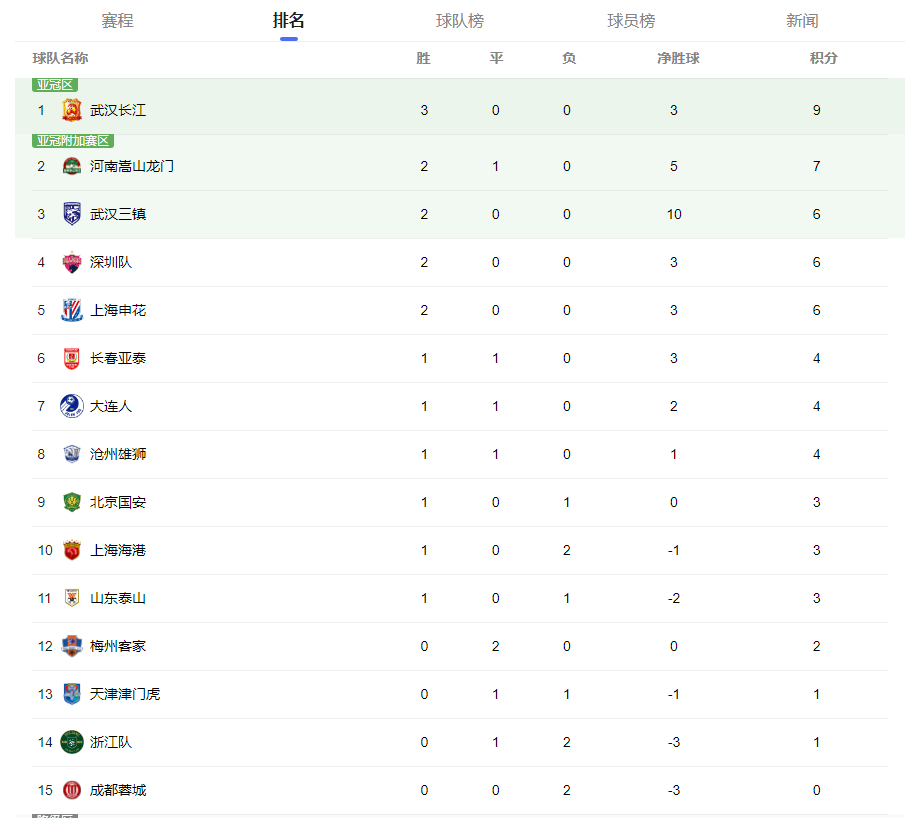Open the 梅州客家 team name link
This screenshot has width=906, height=818.
click(x=118, y=646)
